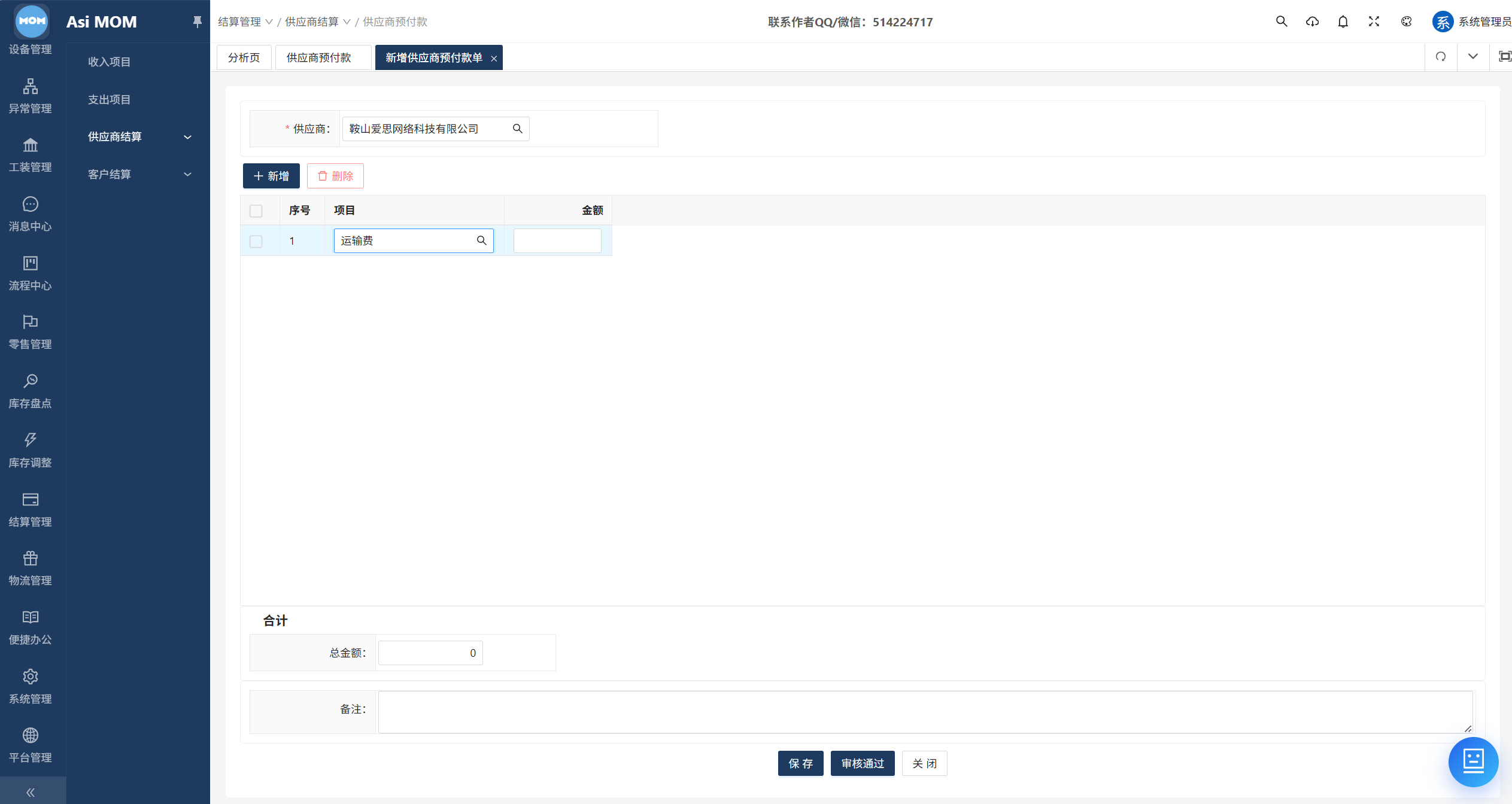Viewport: 1512px width, 804px height.
Task: Open the 异常管理 sidebar module
Action: coord(30,96)
